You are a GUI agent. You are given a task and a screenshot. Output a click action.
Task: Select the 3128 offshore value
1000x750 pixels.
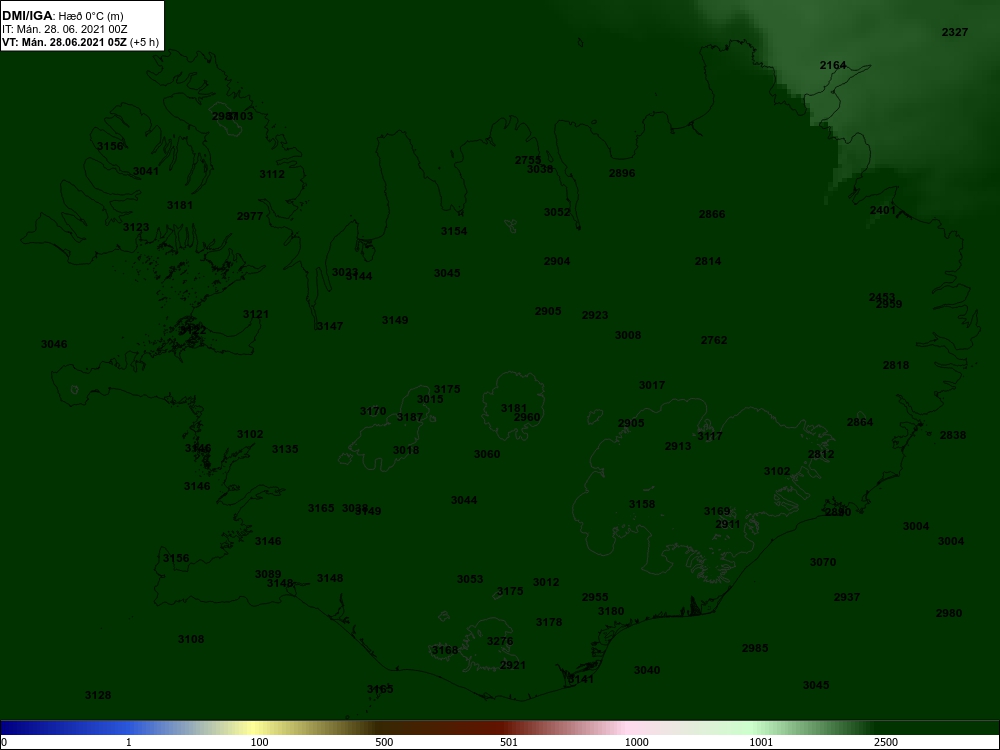tap(98, 695)
